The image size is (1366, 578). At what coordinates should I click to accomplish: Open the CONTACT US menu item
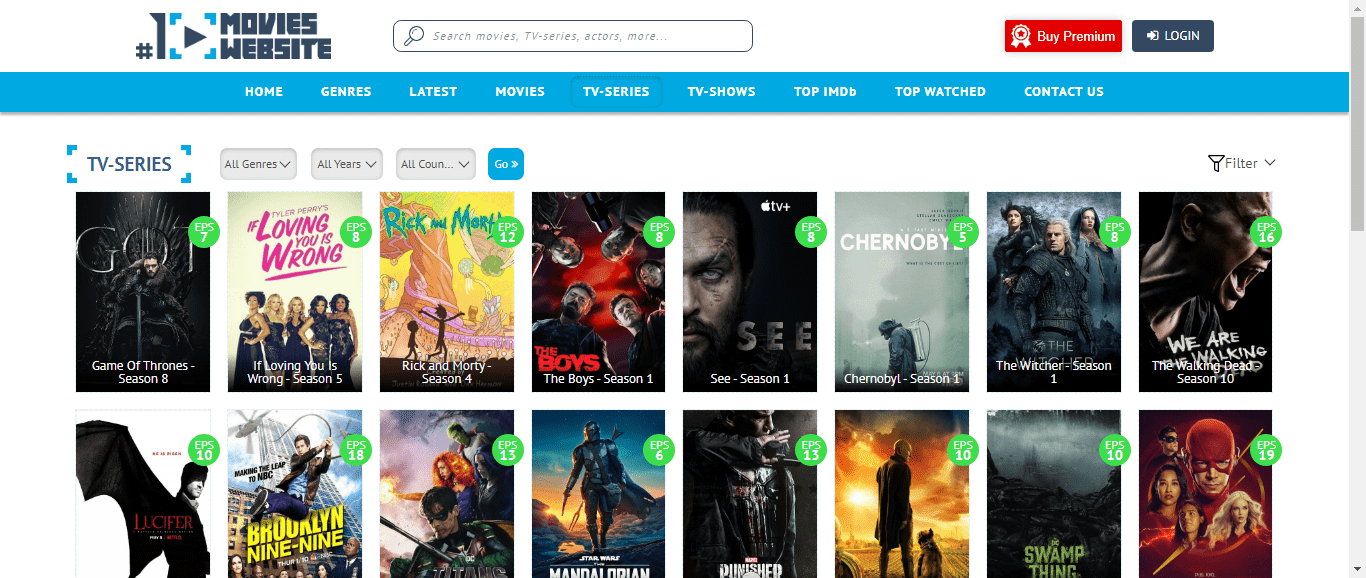pyautogui.click(x=1064, y=91)
